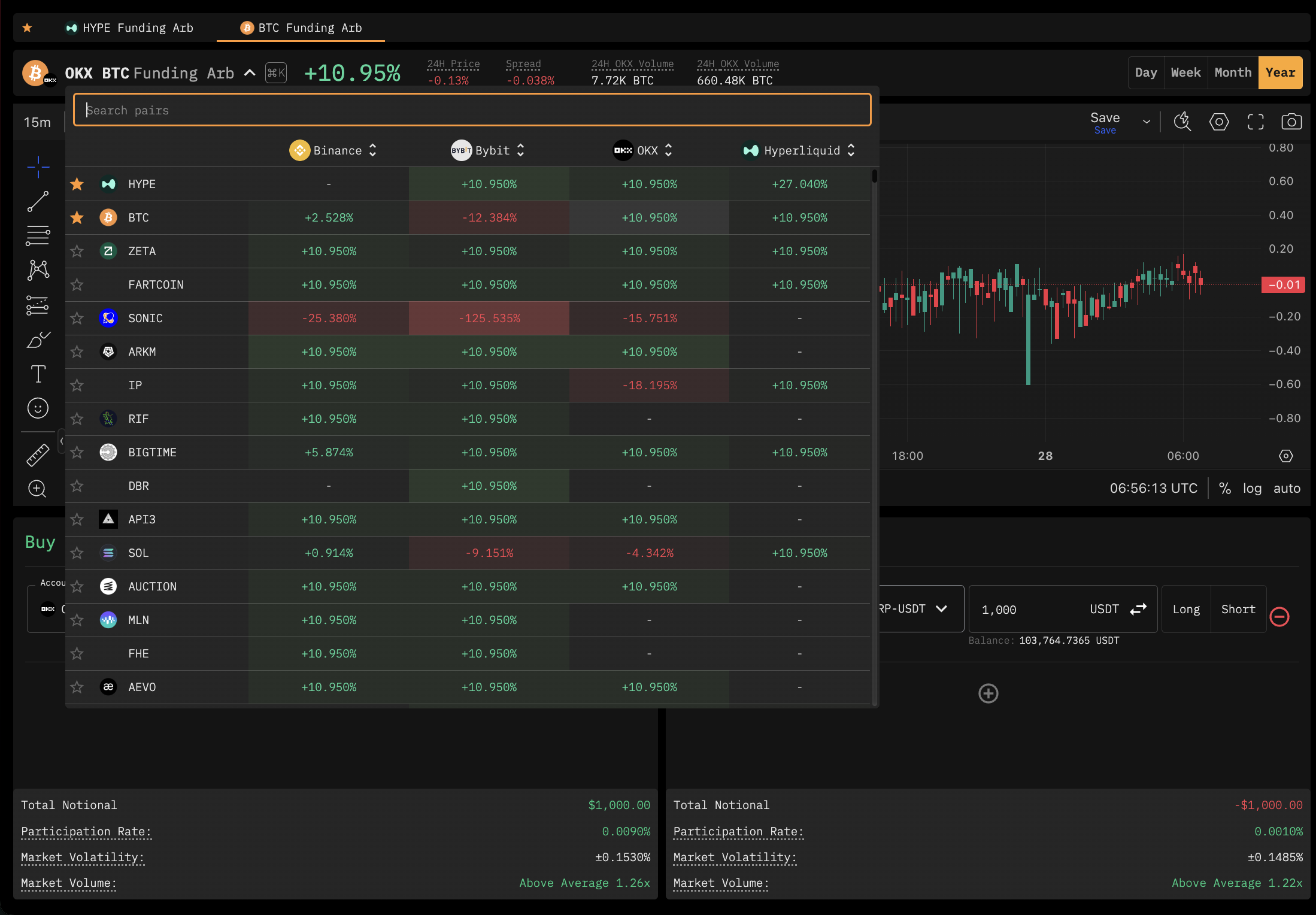Take a chart snapshot with camera icon
The width and height of the screenshot is (1316, 915).
1291,122
